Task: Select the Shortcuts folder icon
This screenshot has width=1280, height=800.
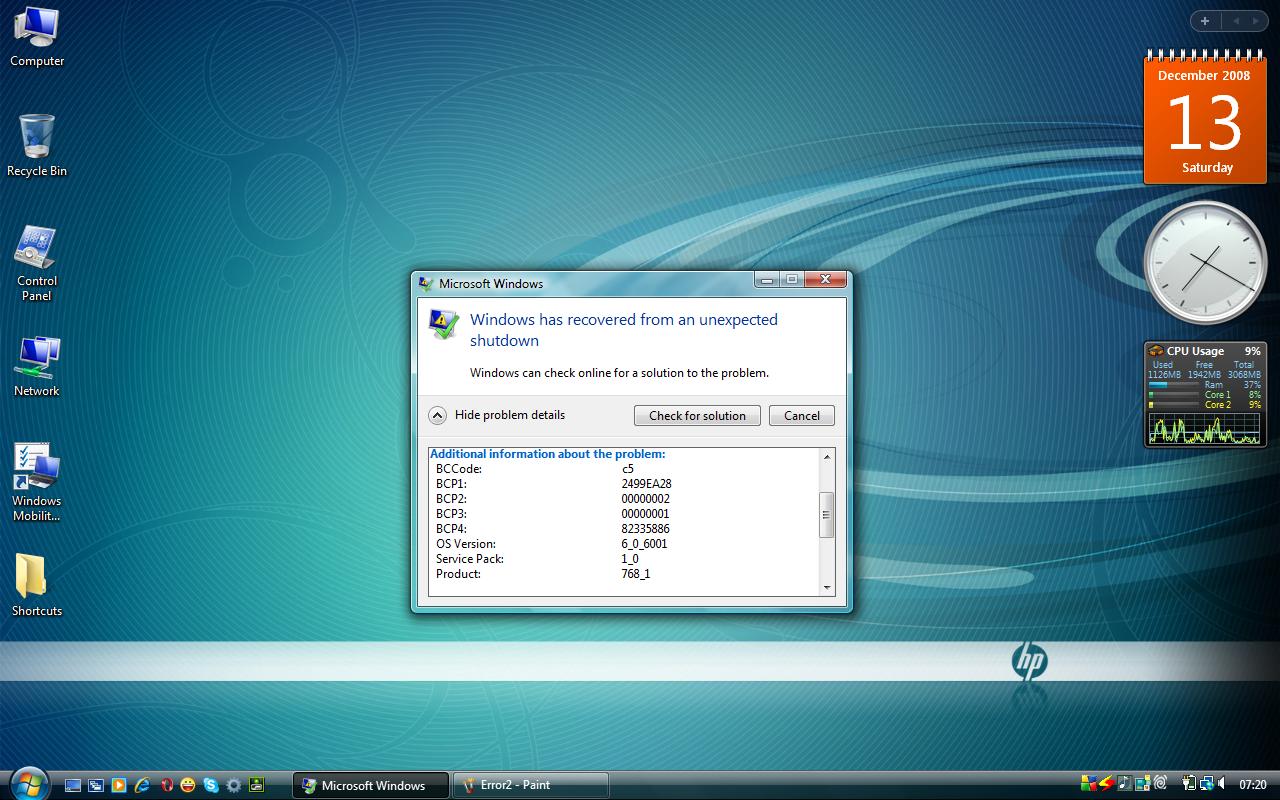Action: tap(37, 585)
